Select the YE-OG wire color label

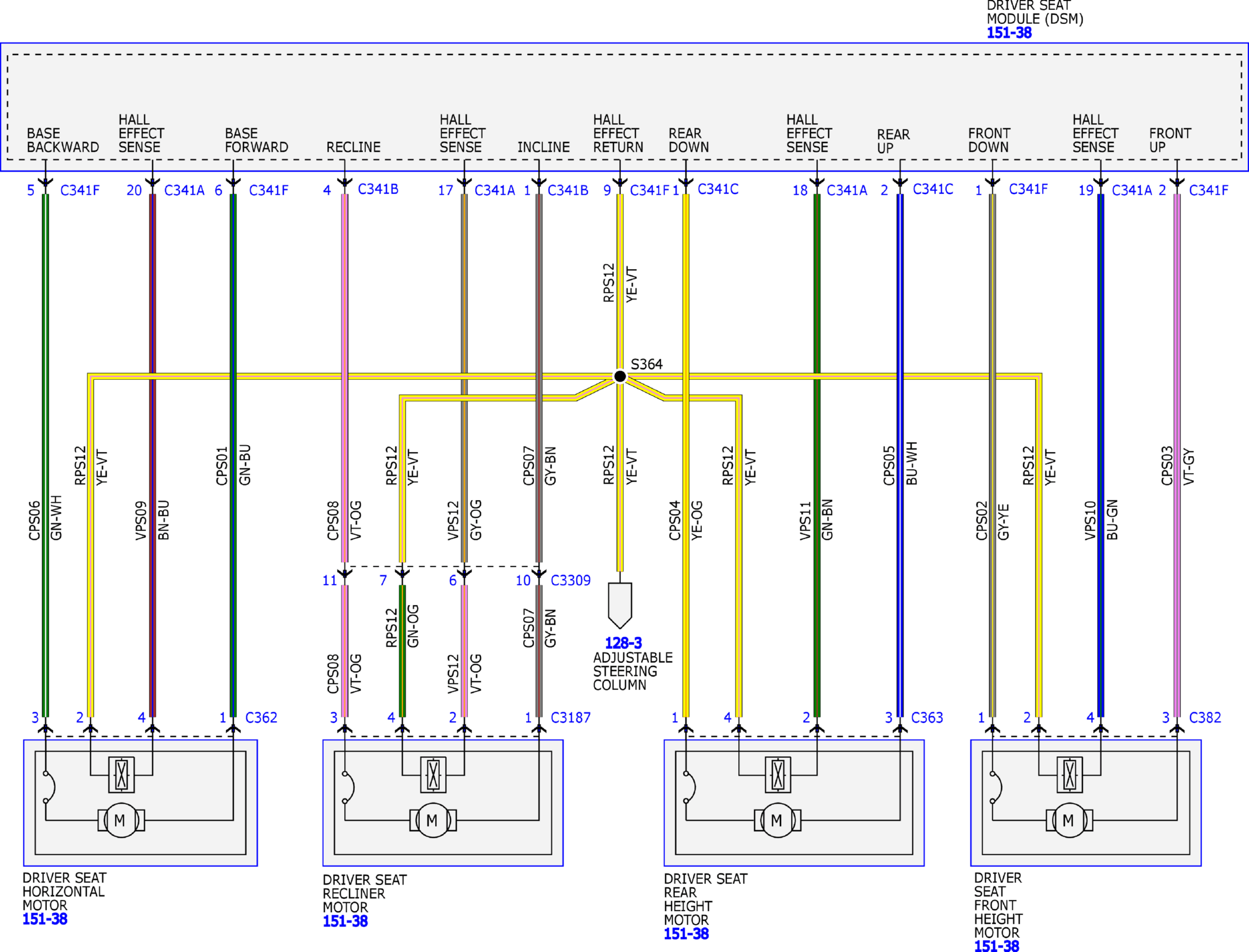pos(697,521)
